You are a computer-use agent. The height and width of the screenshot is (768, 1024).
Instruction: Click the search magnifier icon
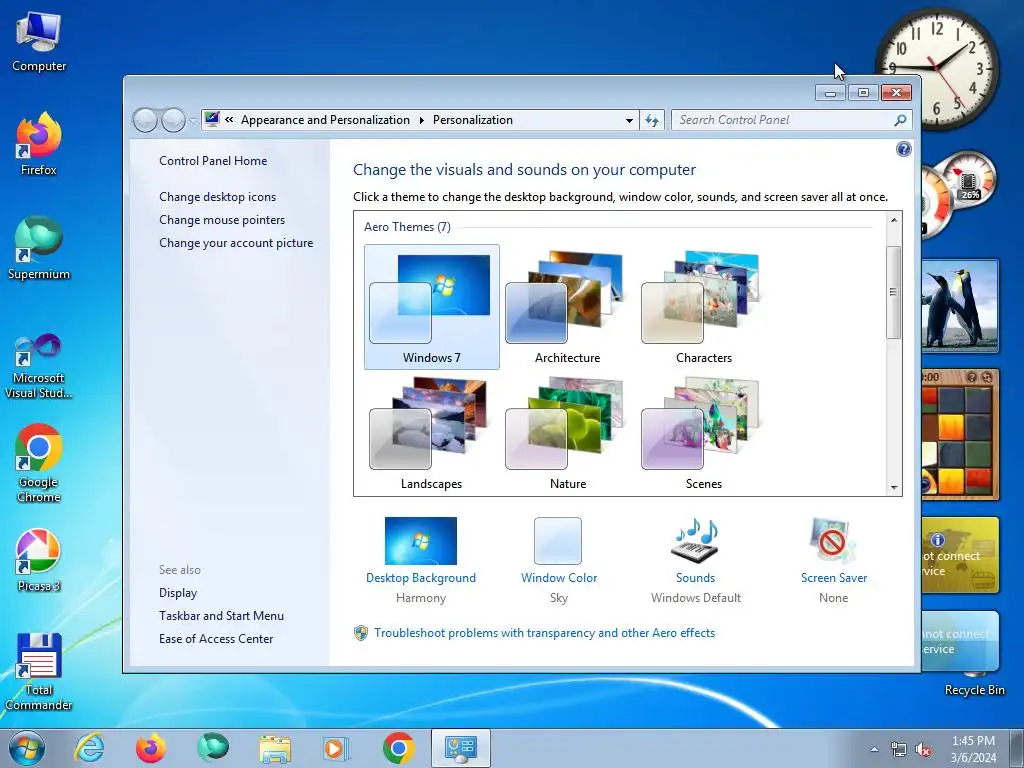pos(900,120)
